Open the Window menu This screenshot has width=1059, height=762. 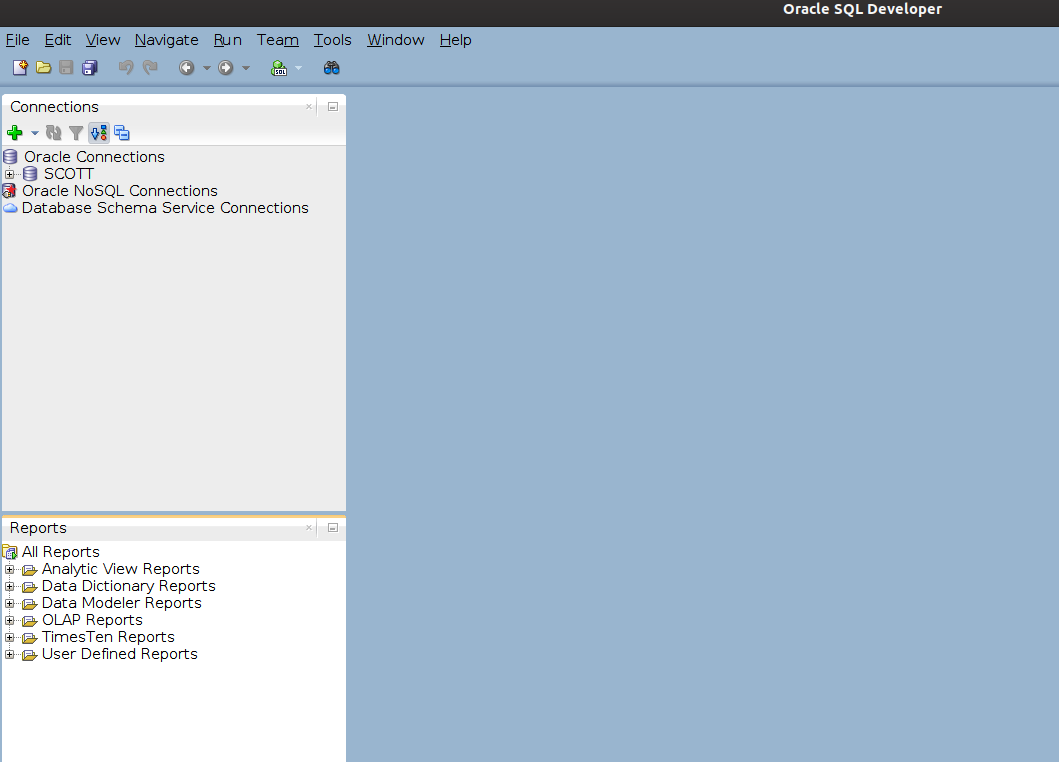(396, 40)
